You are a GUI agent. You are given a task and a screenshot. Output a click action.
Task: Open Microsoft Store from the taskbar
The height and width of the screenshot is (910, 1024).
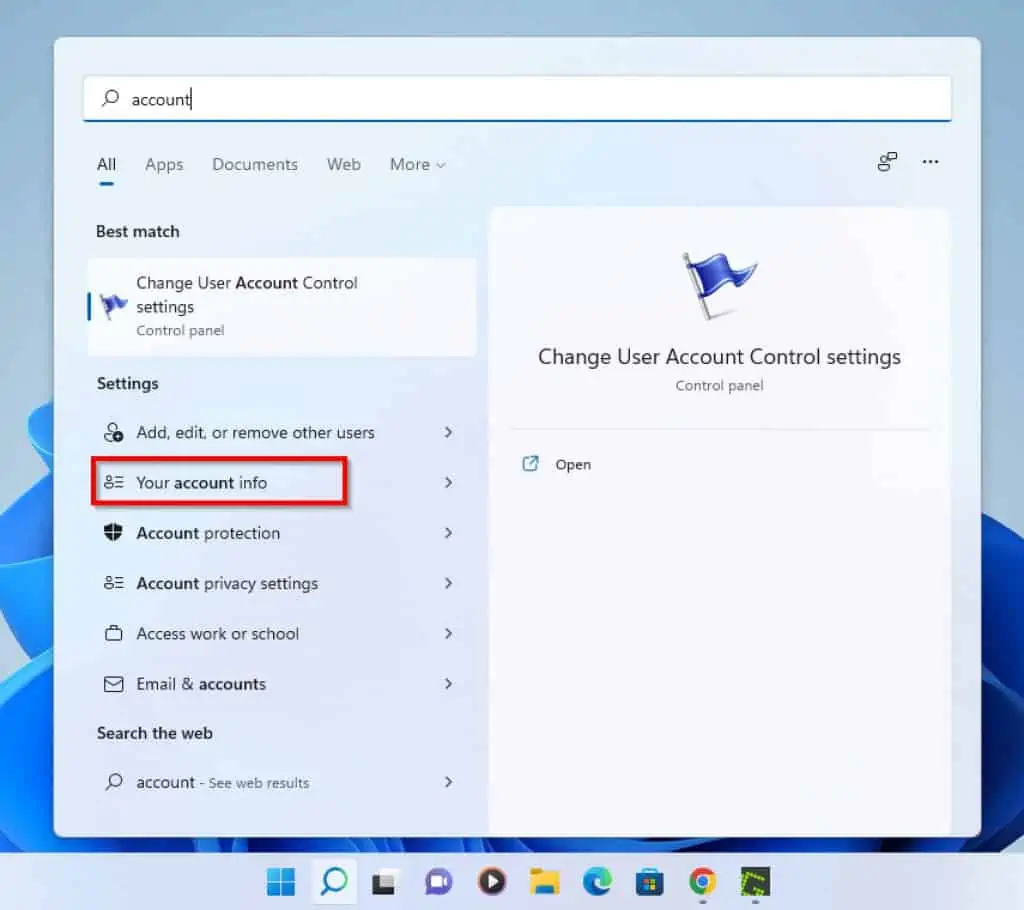coord(650,881)
